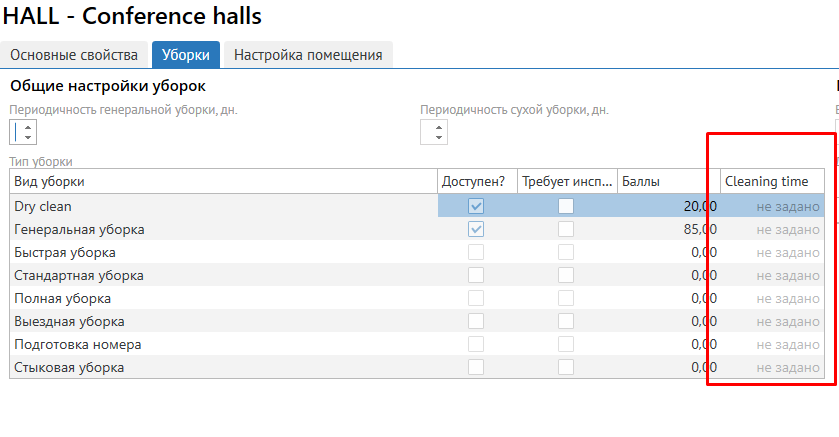
Task: Switch to Настройка помещения tab
Action: [308, 55]
